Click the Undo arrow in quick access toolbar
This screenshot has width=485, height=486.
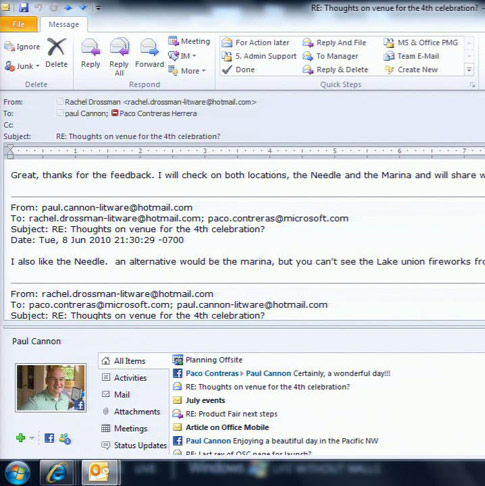click(39, 7)
